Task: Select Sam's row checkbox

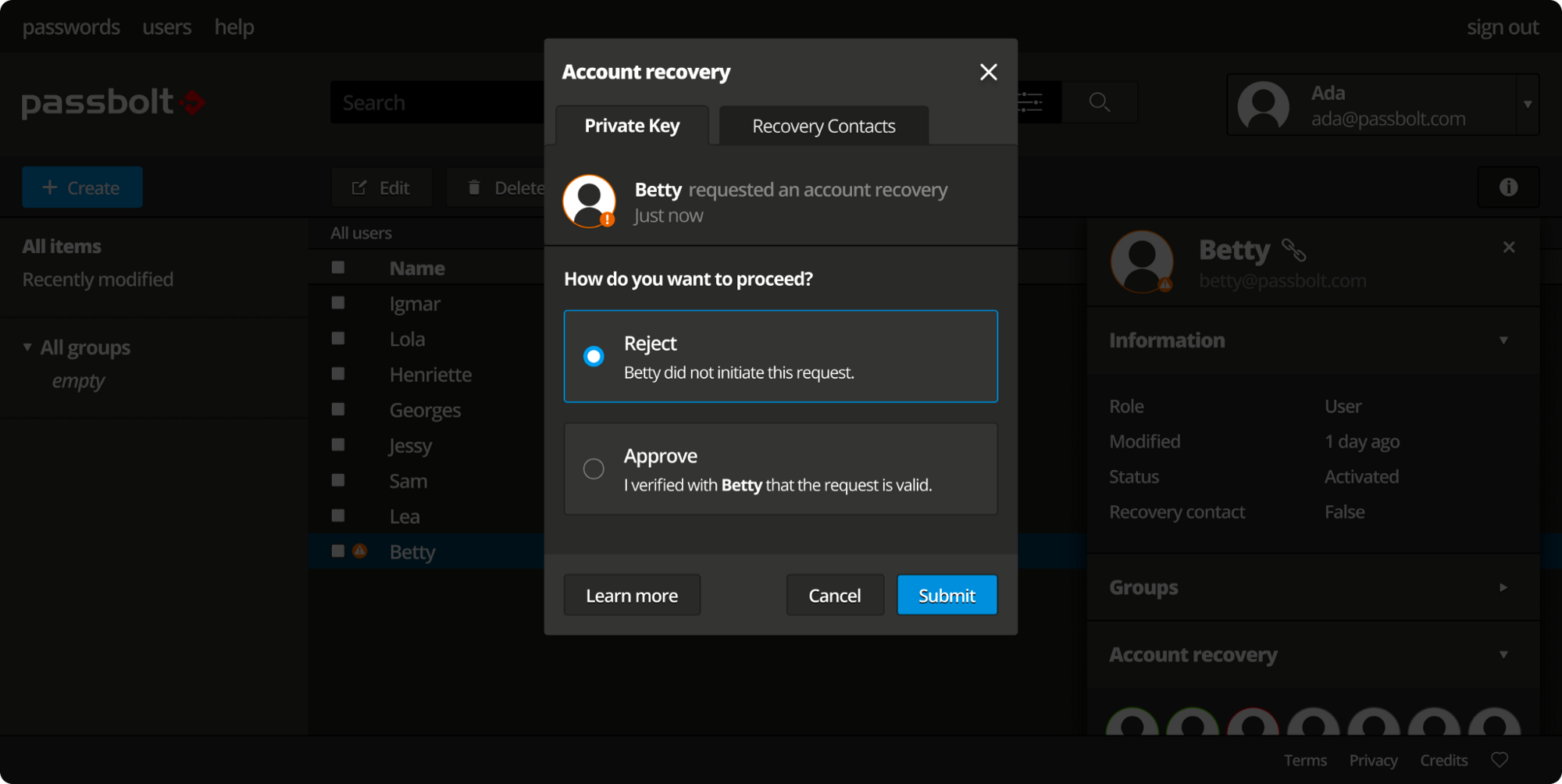Action: pos(338,480)
